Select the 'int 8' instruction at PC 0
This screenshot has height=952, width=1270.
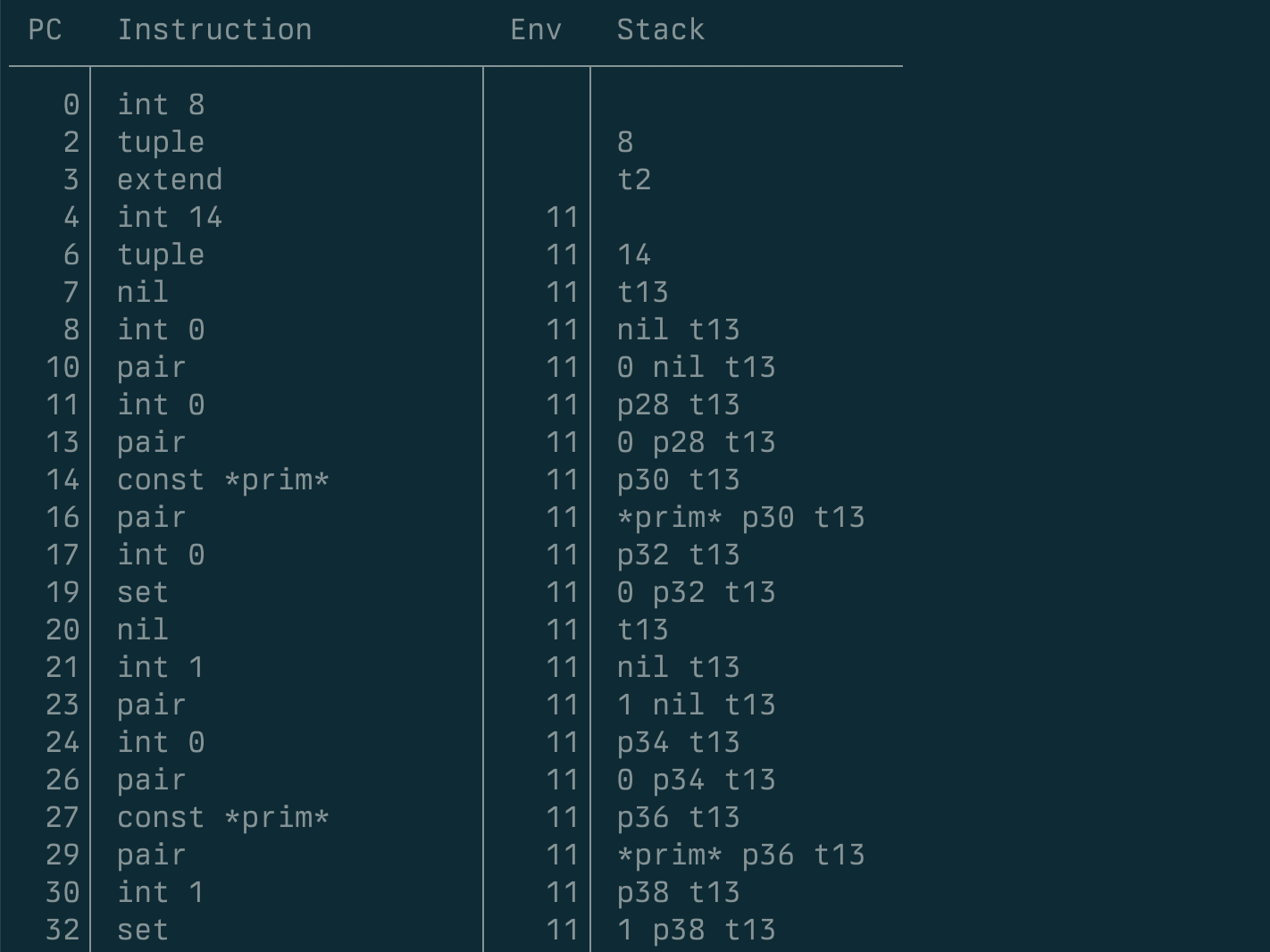tap(162, 104)
